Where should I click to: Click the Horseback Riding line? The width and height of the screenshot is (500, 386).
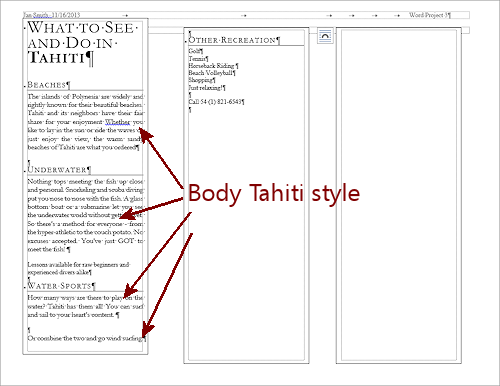pyautogui.click(x=213, y=66)
